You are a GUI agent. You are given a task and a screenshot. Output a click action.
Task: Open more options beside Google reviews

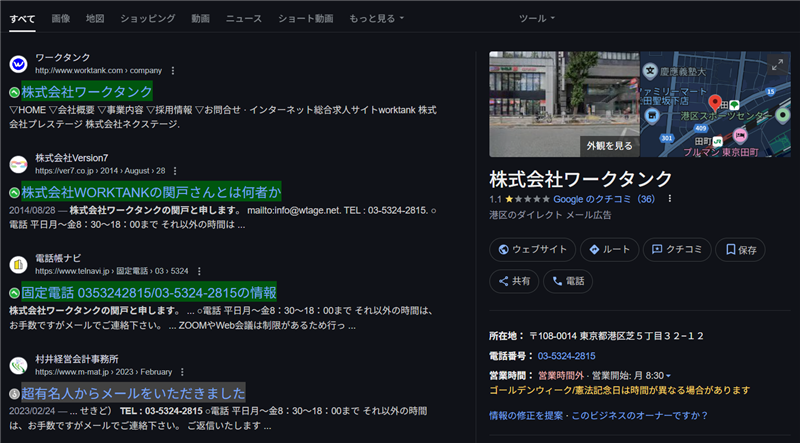(670, 199)
